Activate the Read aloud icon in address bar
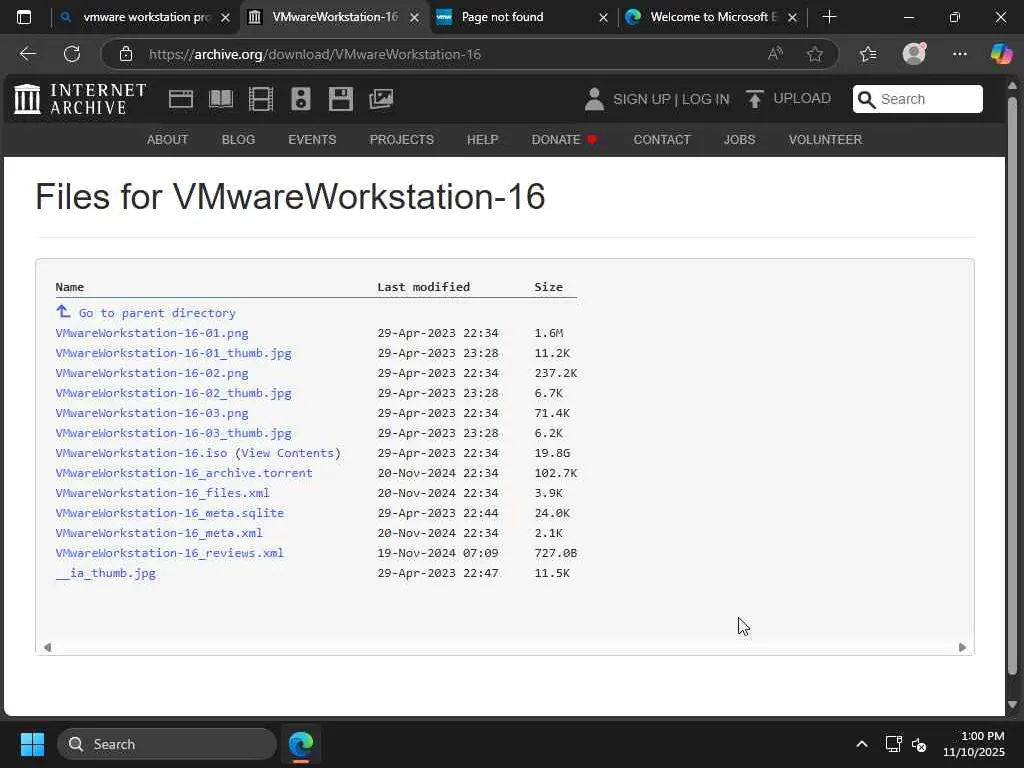 tap(775, 54)
